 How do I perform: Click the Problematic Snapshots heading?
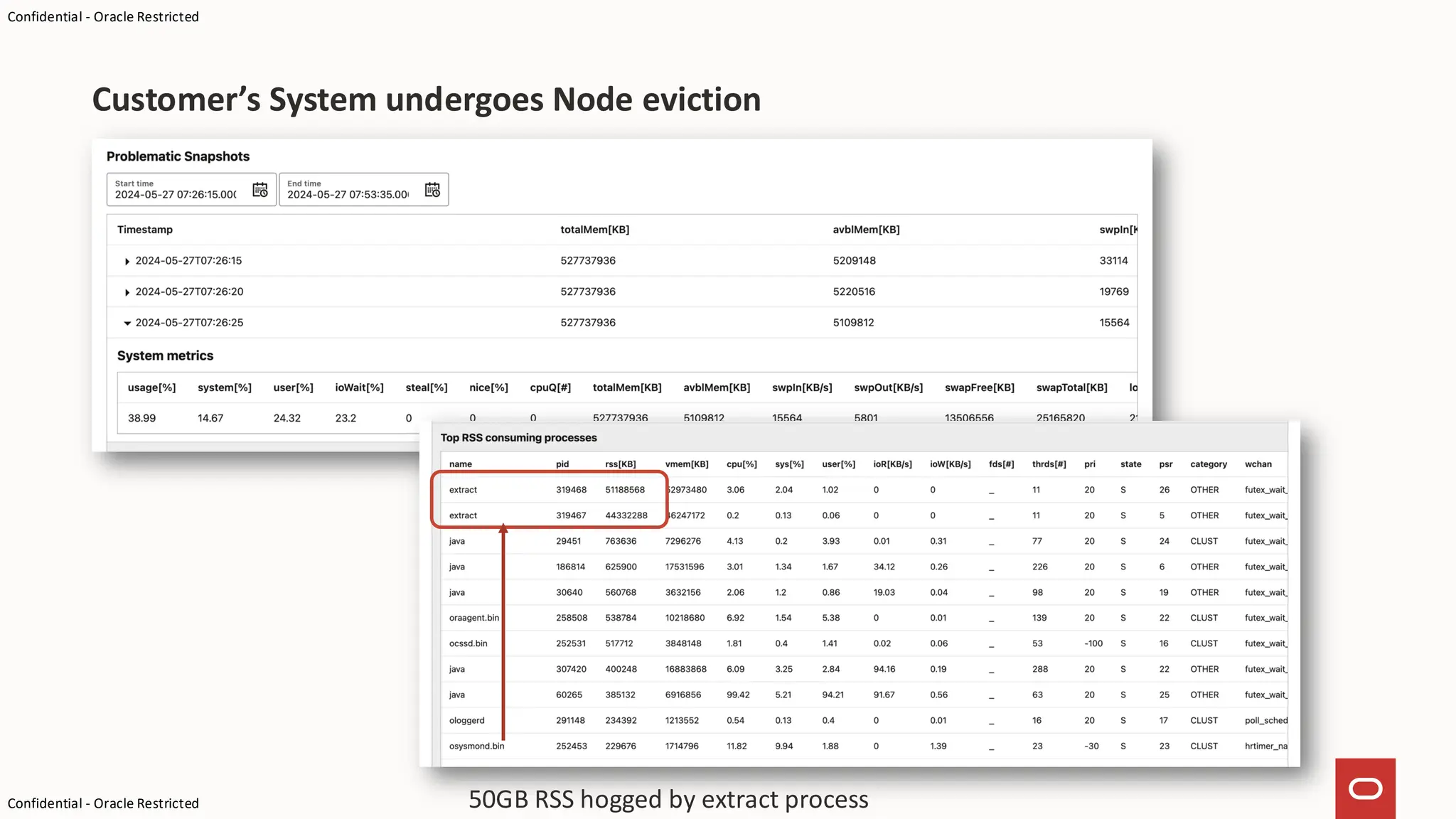click(178, 156)
